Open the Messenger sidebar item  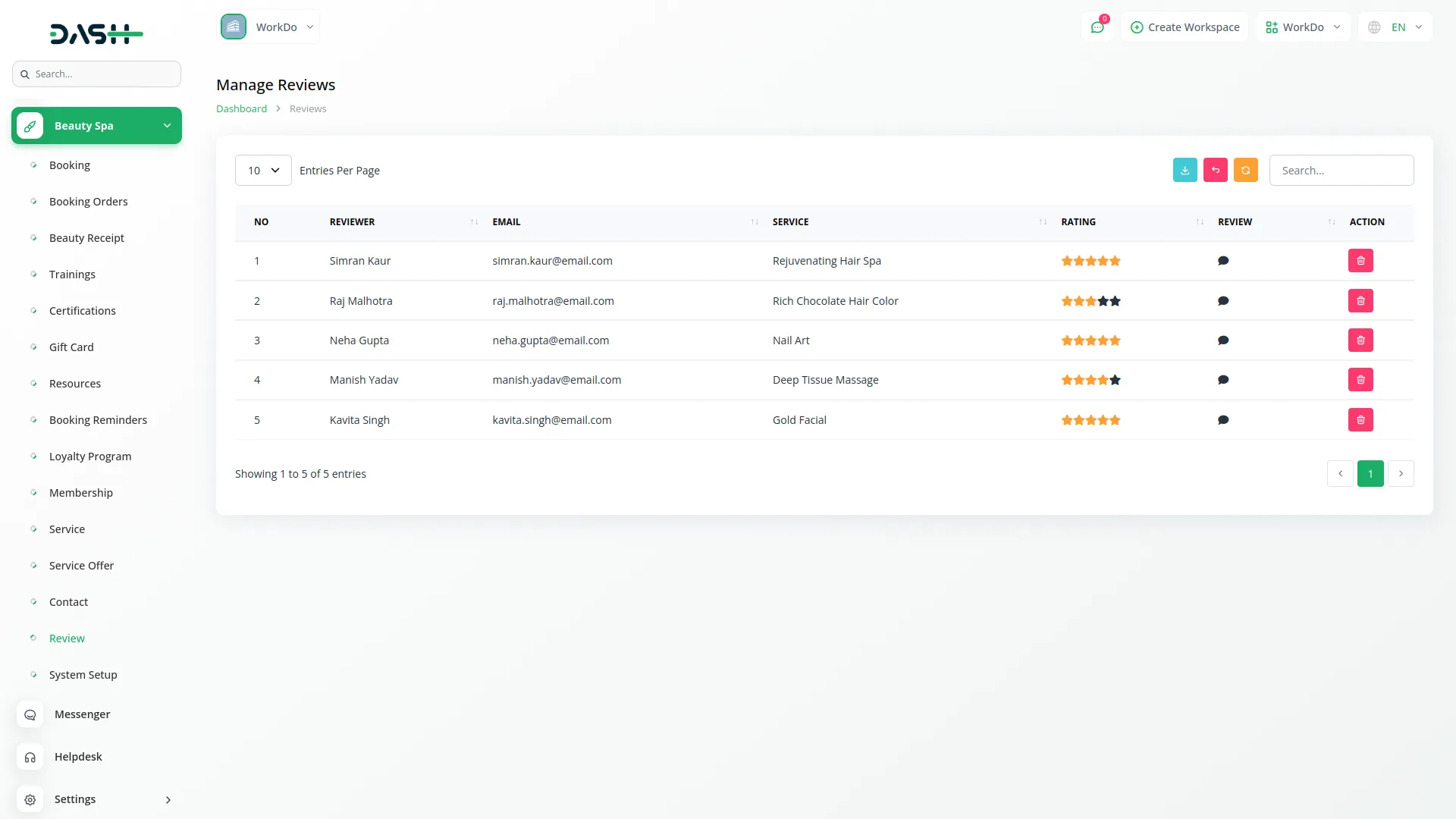point(82,714)
